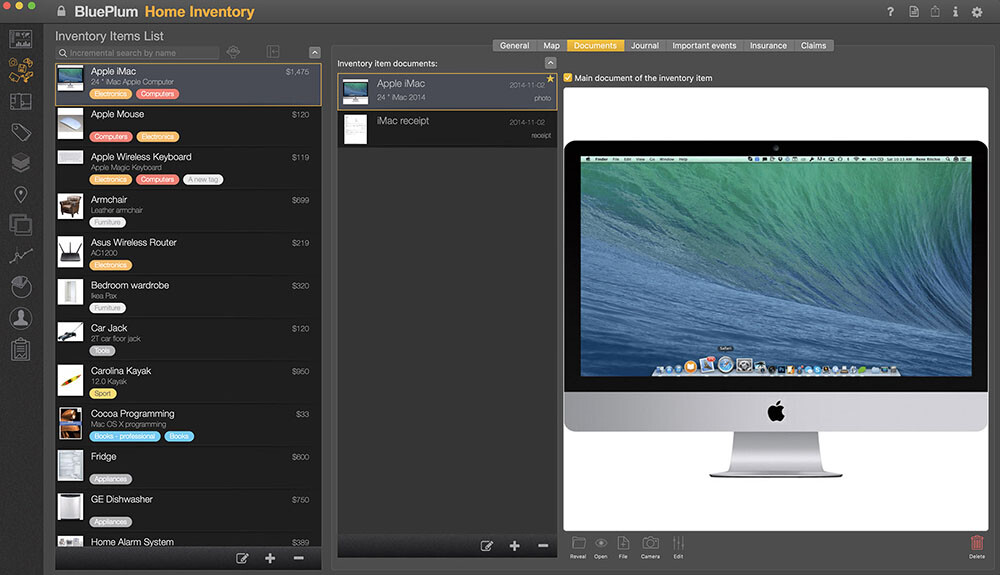
Task: Click the incremental search by name field
Action: click(x=137, y=53)
